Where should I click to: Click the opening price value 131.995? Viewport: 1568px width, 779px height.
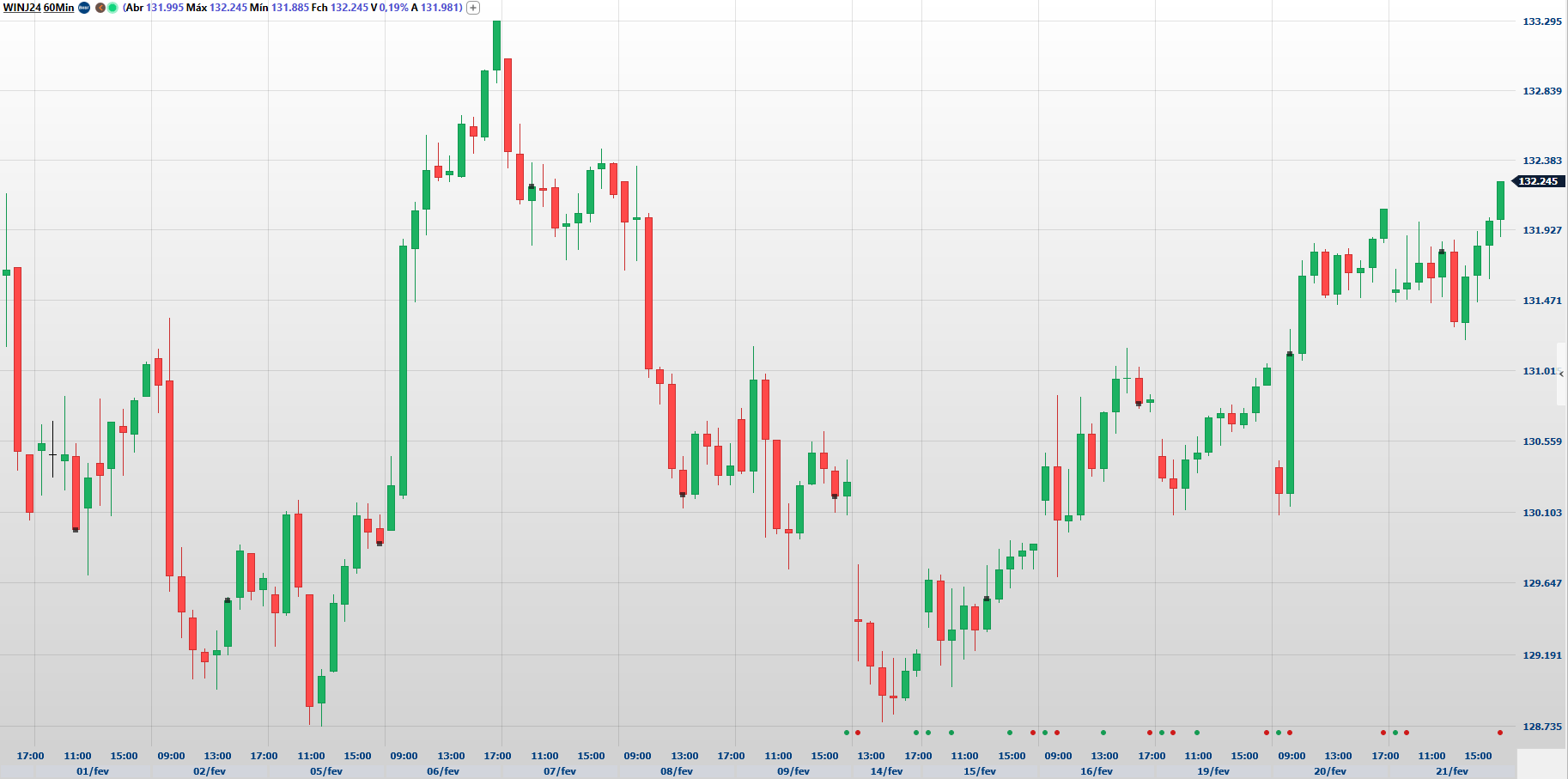point(165,8)
